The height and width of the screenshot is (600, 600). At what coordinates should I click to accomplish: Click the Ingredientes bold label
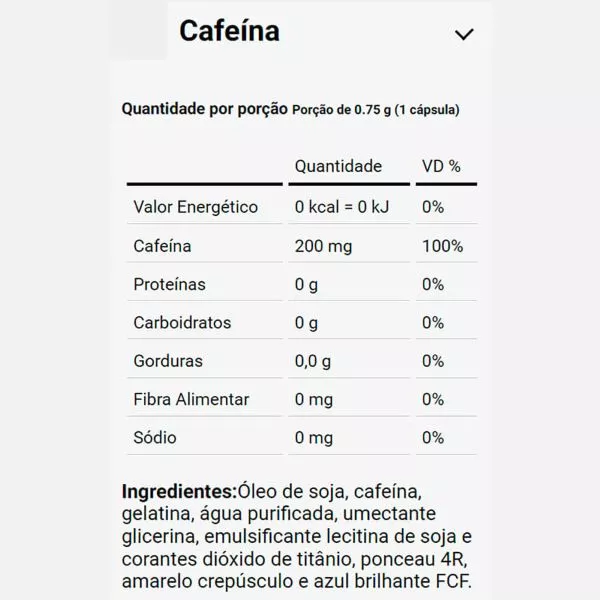tap(180, 491)
